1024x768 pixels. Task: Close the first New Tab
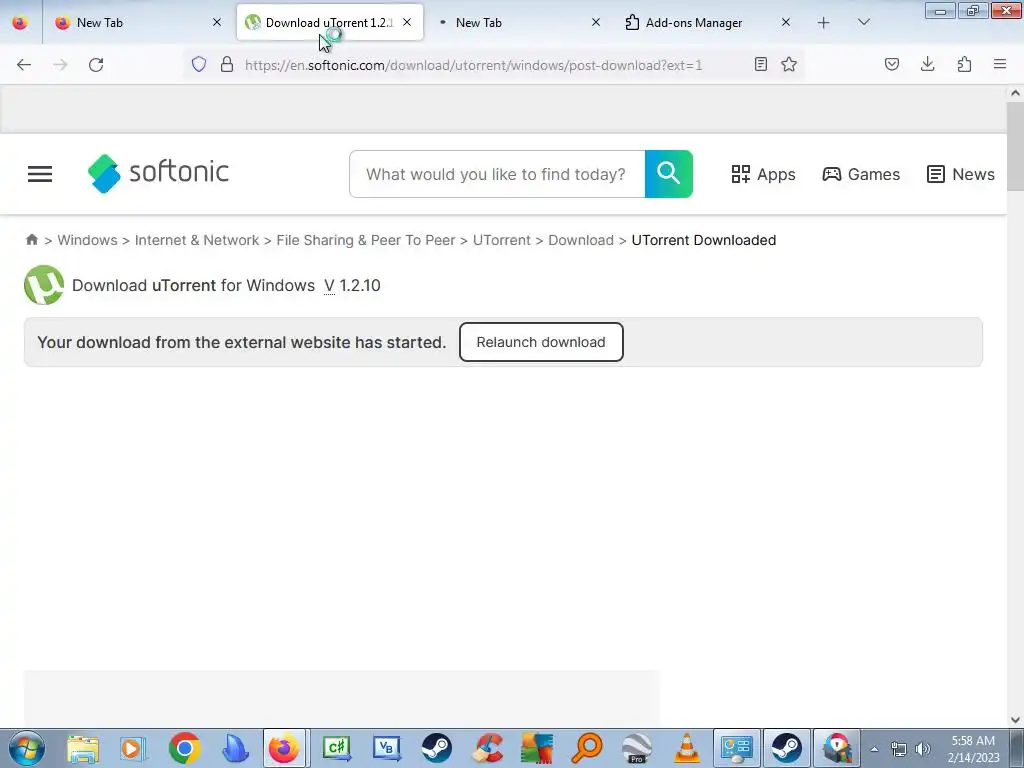(x=217, y=23)
